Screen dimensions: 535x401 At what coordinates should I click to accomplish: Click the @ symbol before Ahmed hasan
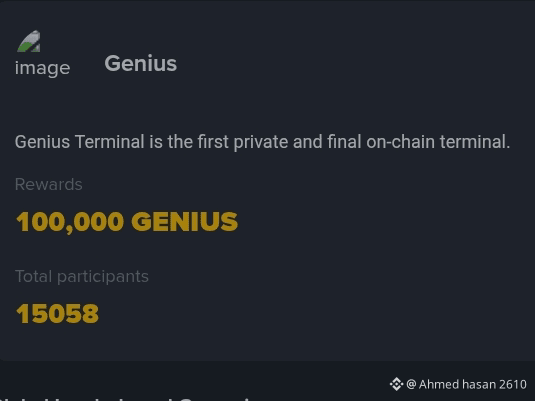click(411, 384)
